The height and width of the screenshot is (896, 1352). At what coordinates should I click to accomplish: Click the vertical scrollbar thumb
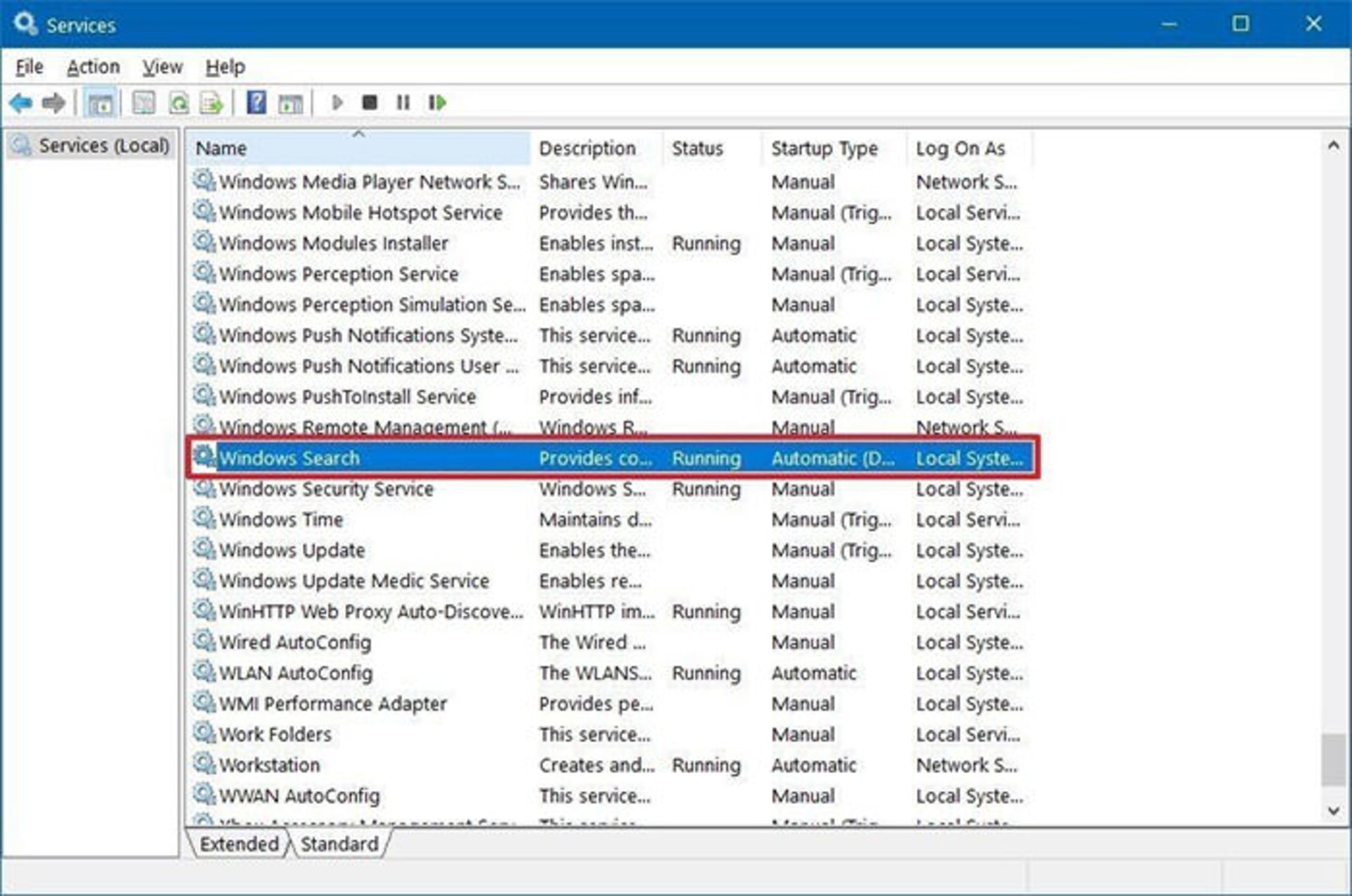pos(1333,759)
